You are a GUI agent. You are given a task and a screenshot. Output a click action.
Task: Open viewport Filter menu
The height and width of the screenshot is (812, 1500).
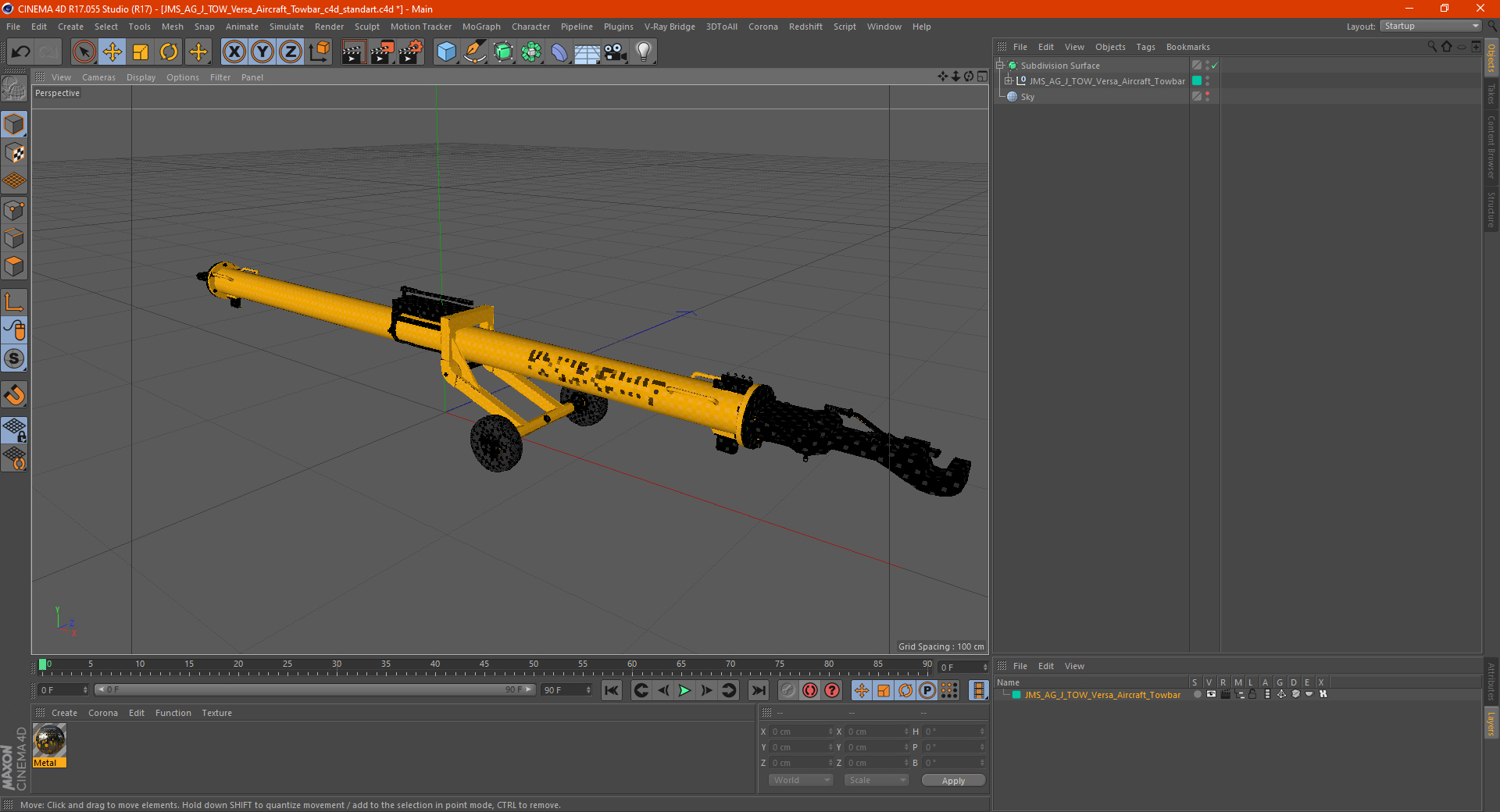click(x=220, y=77)
